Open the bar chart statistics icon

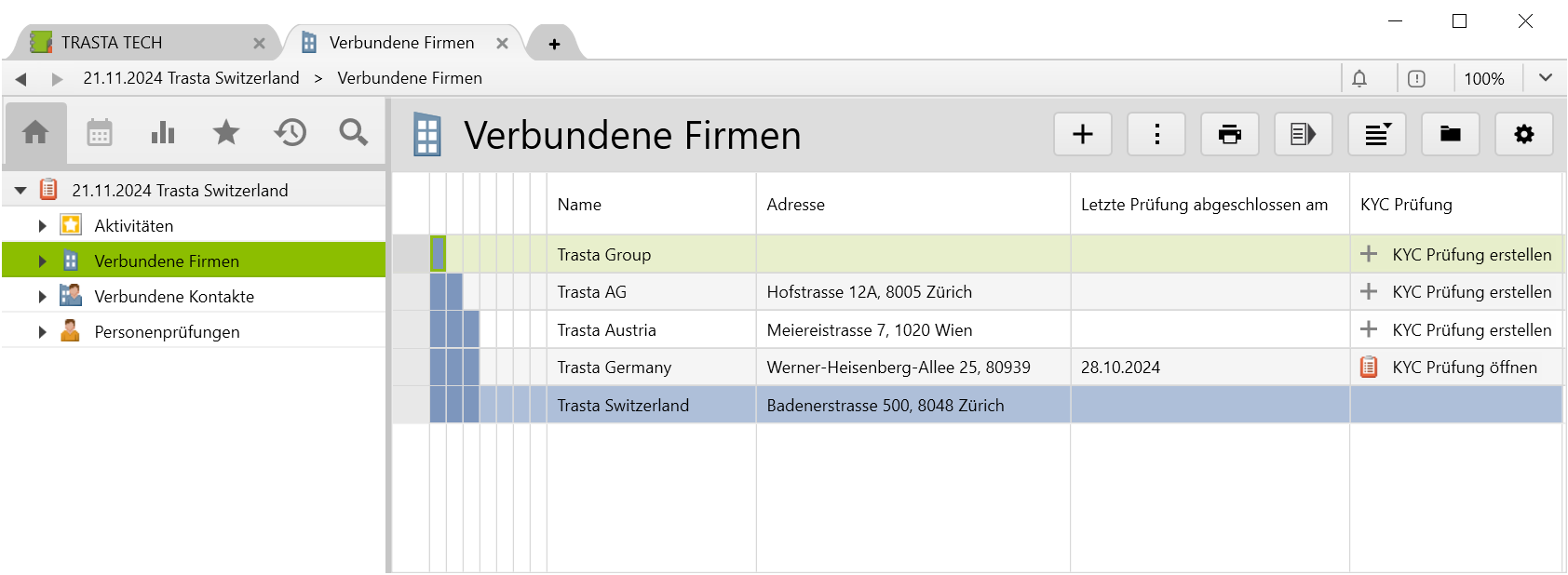pos(163,133)
